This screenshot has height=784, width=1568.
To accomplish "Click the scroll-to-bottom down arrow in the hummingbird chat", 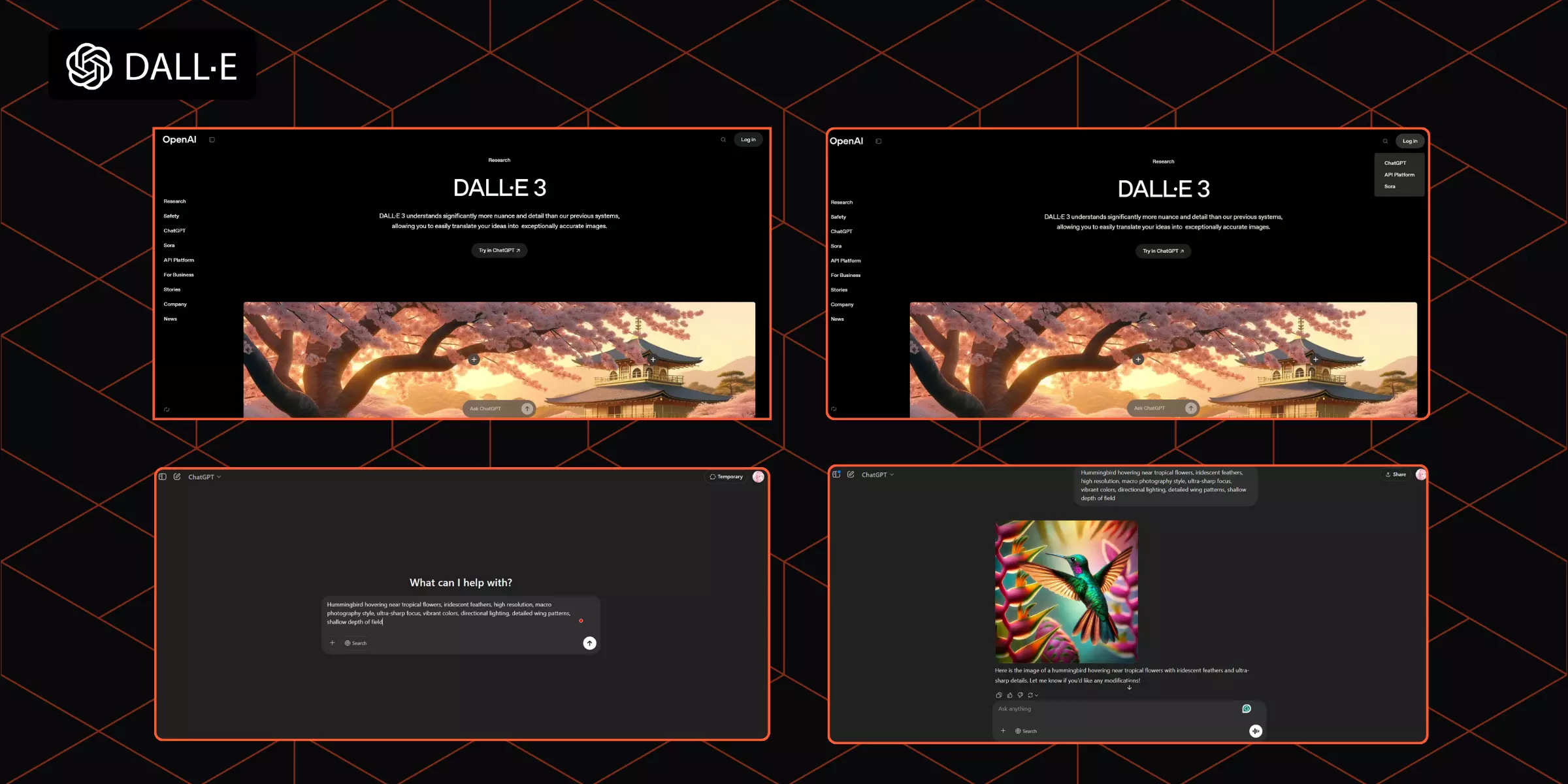I will click(x=1129, y=687).
